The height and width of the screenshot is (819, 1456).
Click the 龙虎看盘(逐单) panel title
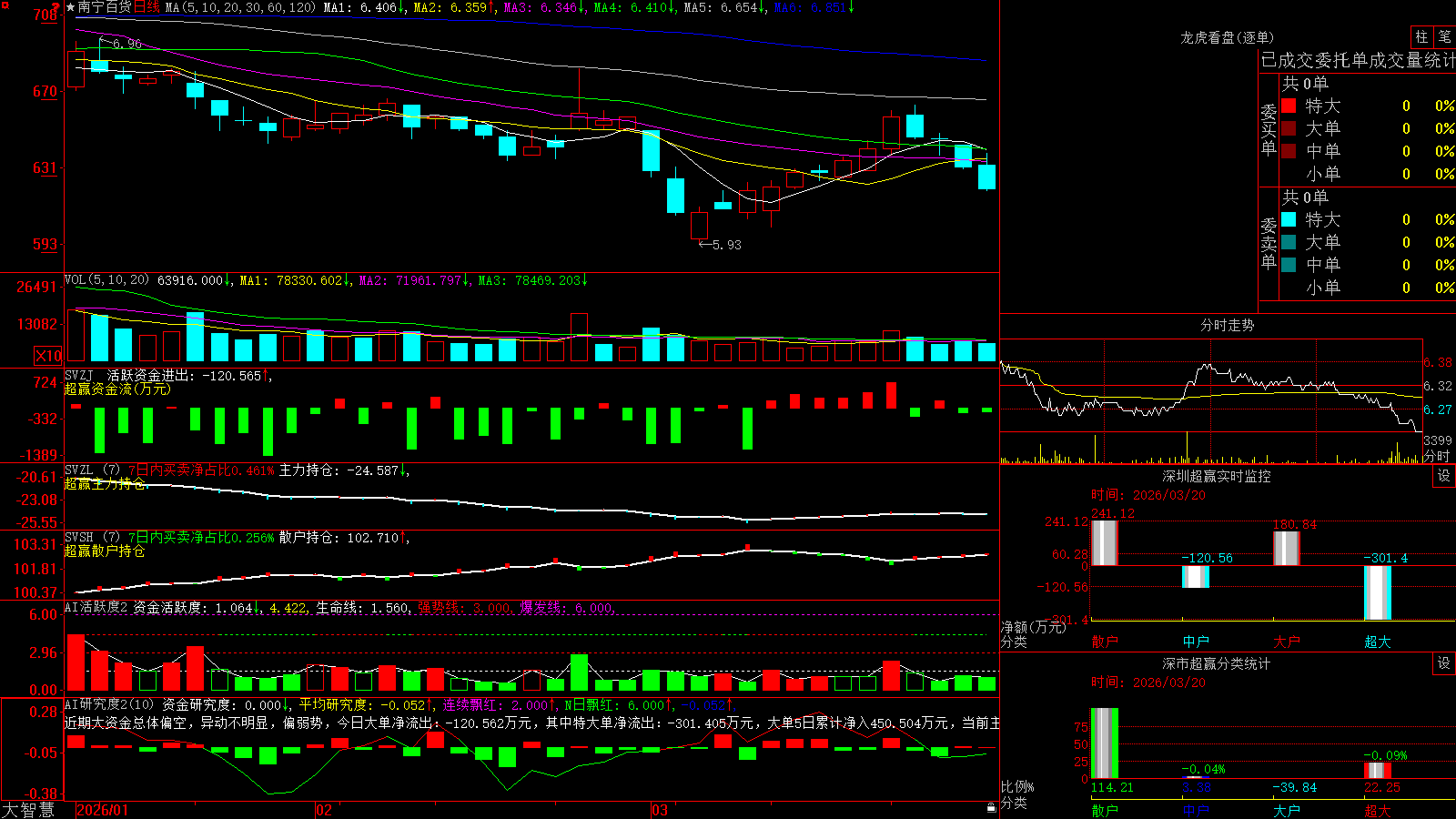1227,37
